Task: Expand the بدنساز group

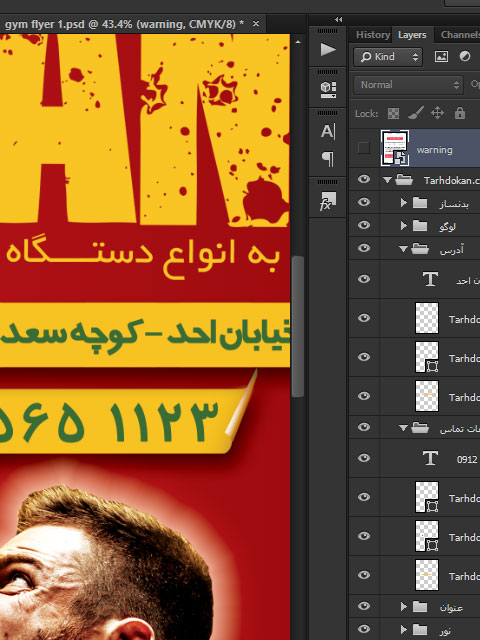Action: pyautogui.click(x=404, y=202)
